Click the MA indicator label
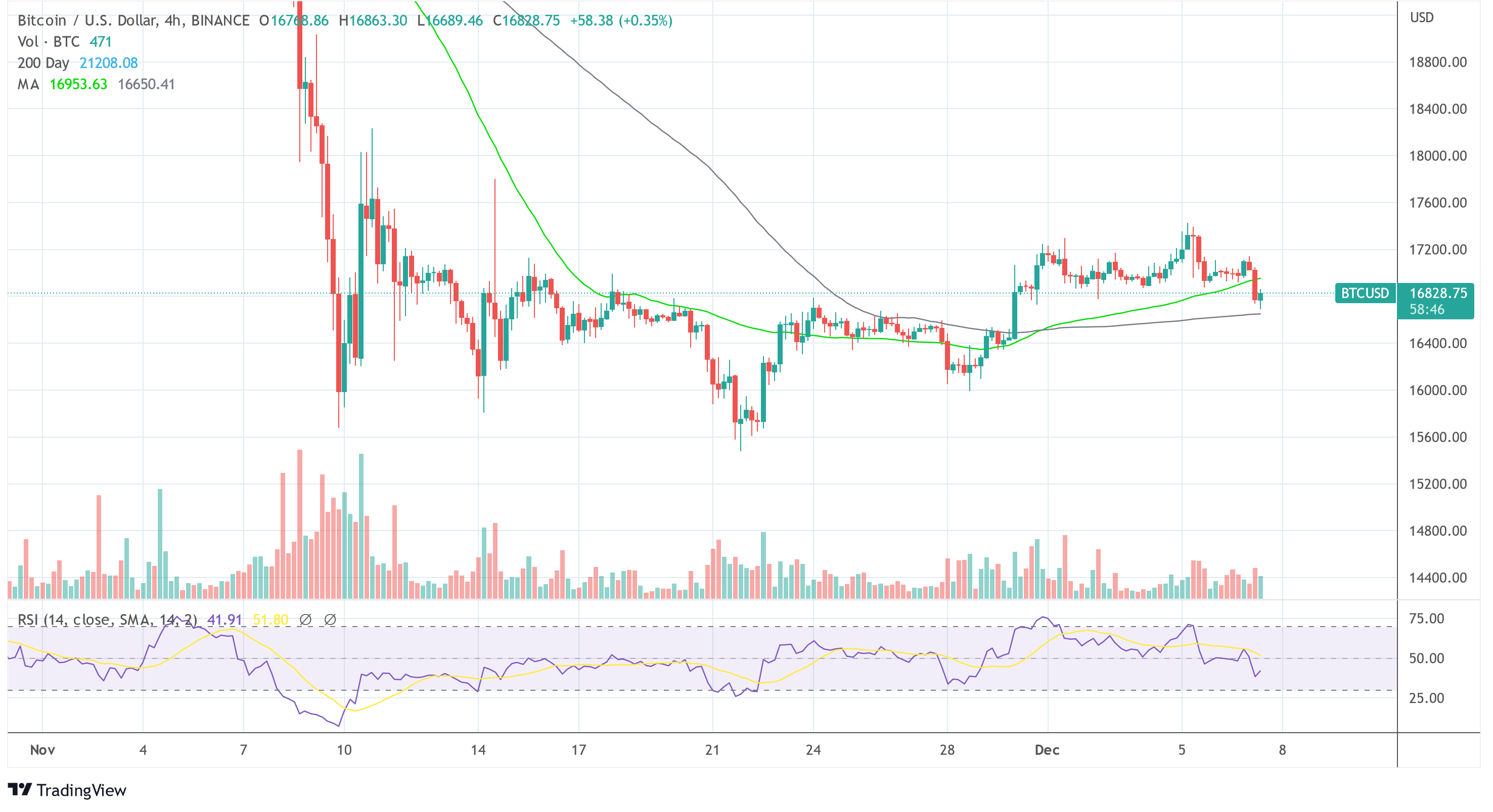 coord(28,84)
